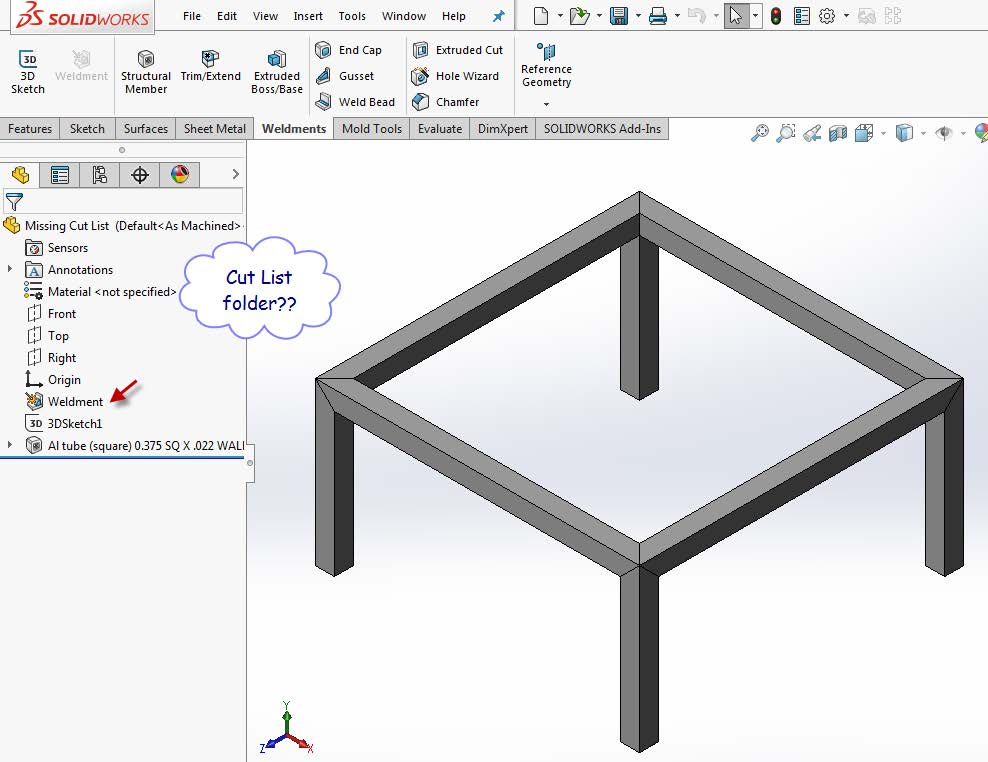Open the Trim/Extend tool
The image size is (988, 762).
[210, 70]
